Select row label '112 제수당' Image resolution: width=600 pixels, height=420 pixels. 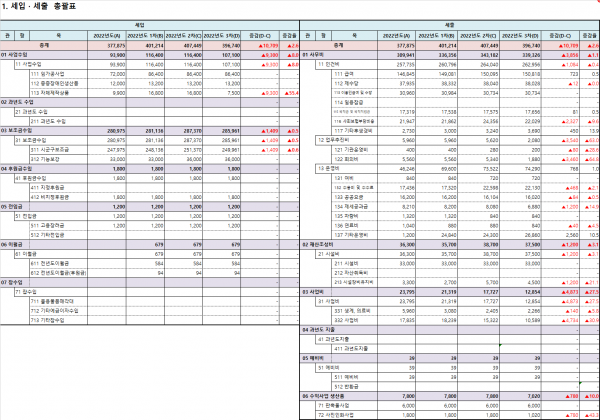click(x=346, y=83)
